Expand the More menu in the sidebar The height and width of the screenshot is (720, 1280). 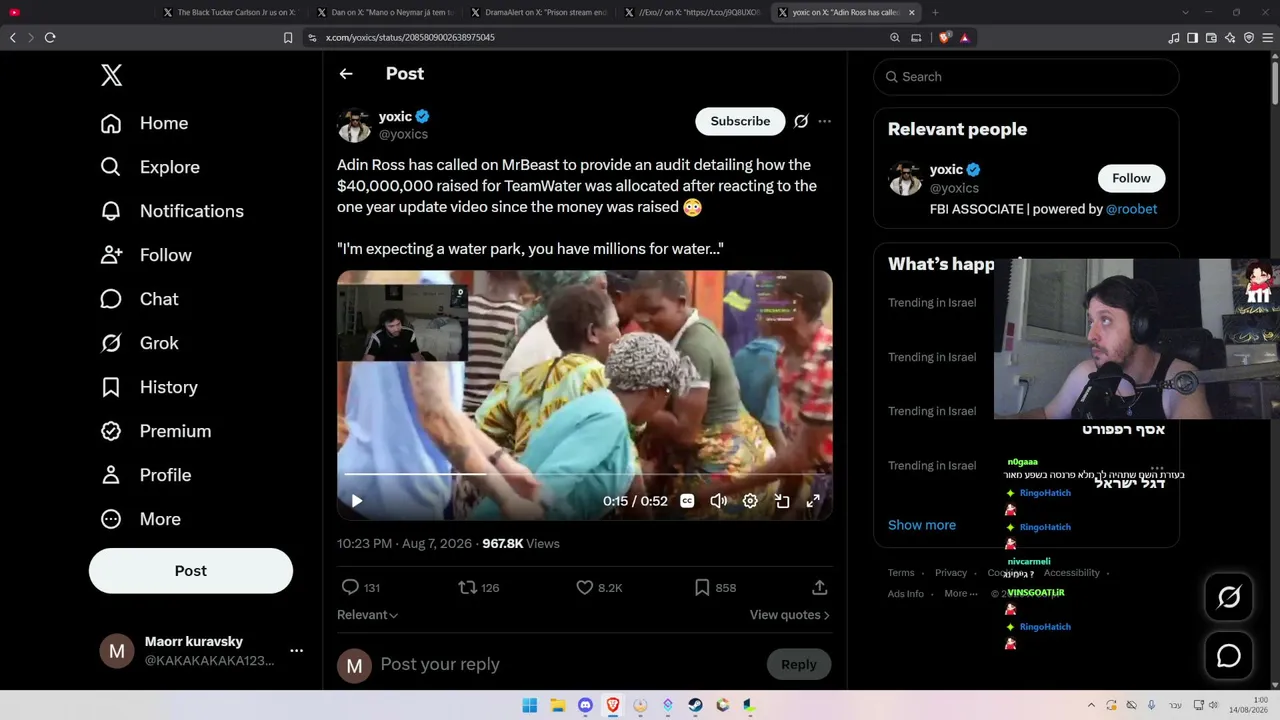click(x=141, y=519)
